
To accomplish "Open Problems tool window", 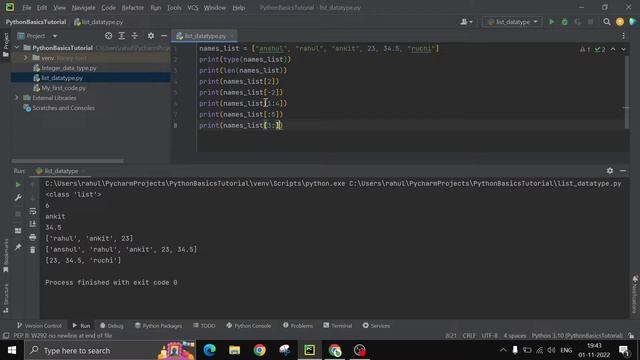I will (298, 326).
